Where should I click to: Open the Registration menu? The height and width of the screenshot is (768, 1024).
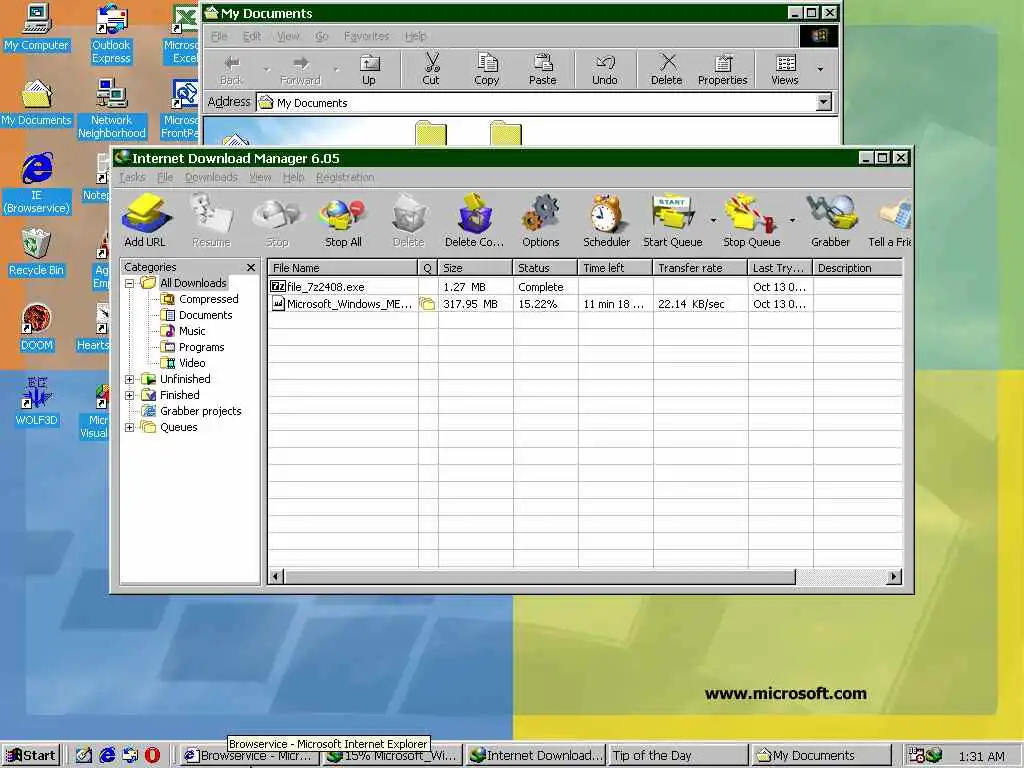click(345, 177)
